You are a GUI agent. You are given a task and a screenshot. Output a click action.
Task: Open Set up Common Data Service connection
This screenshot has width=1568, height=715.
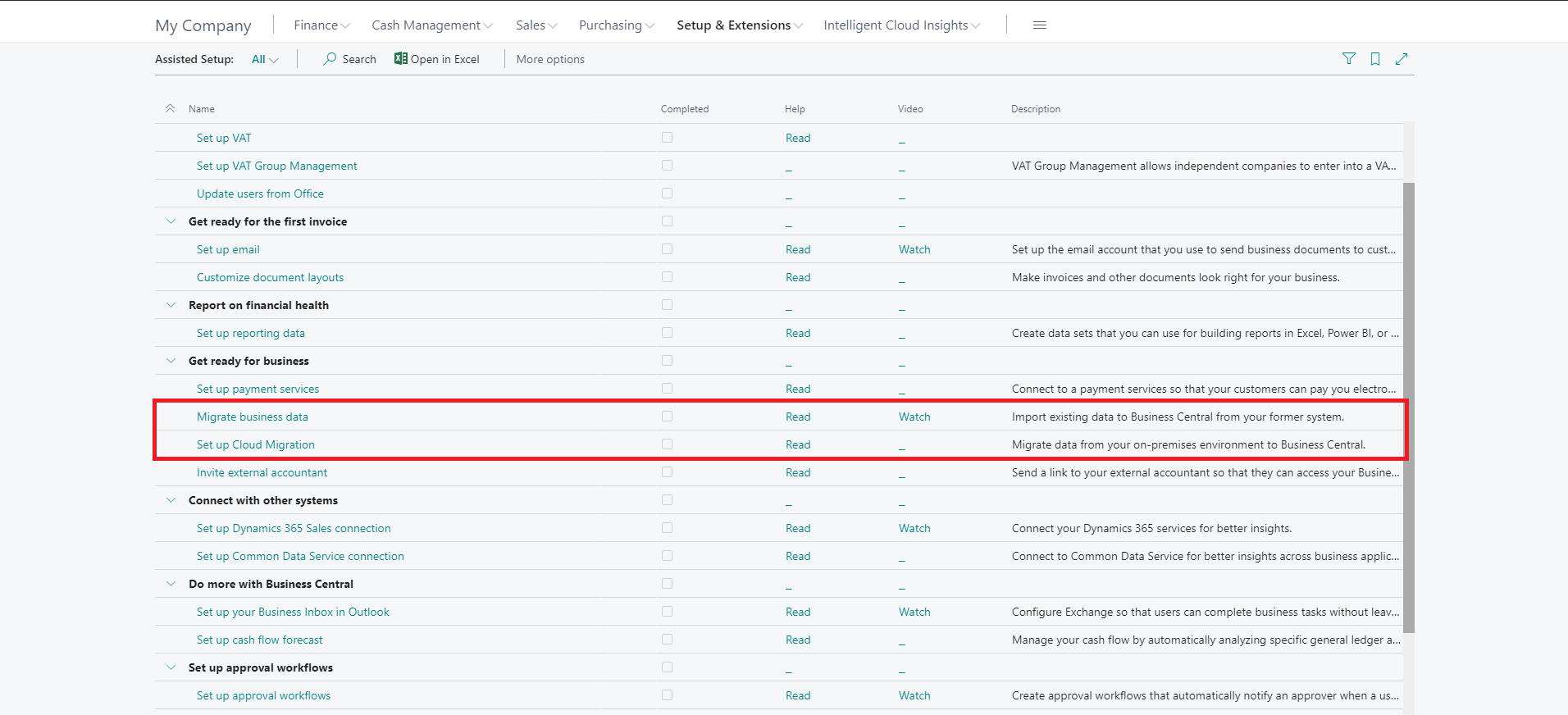300,556
